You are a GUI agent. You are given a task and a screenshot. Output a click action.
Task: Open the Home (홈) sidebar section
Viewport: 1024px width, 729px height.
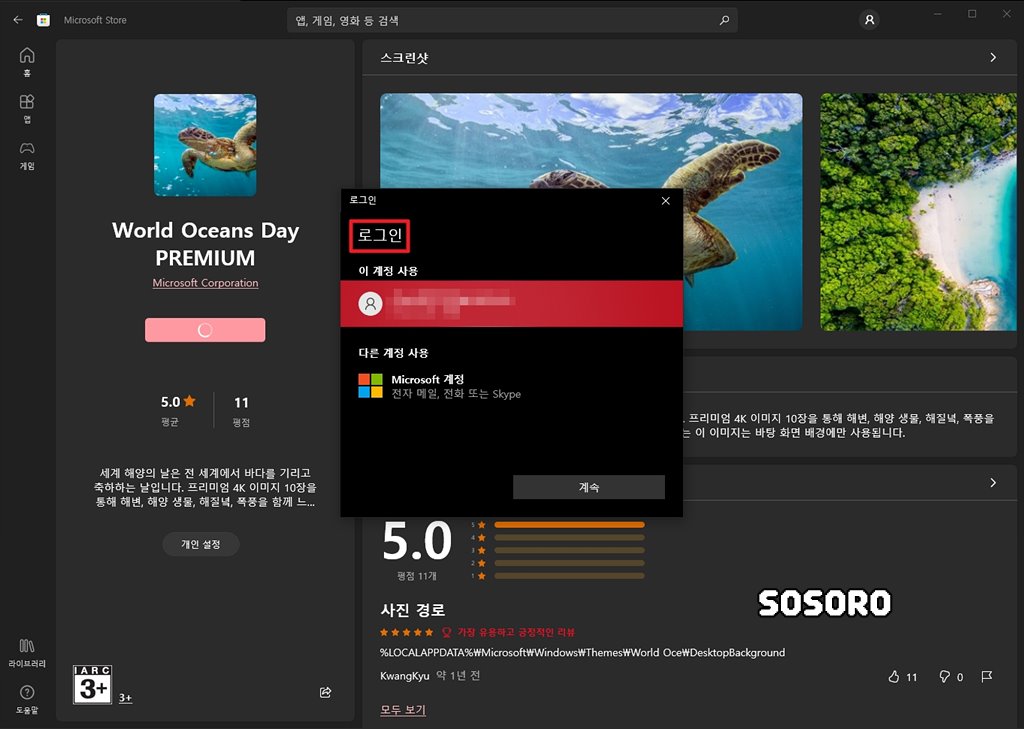pos(27,62)
